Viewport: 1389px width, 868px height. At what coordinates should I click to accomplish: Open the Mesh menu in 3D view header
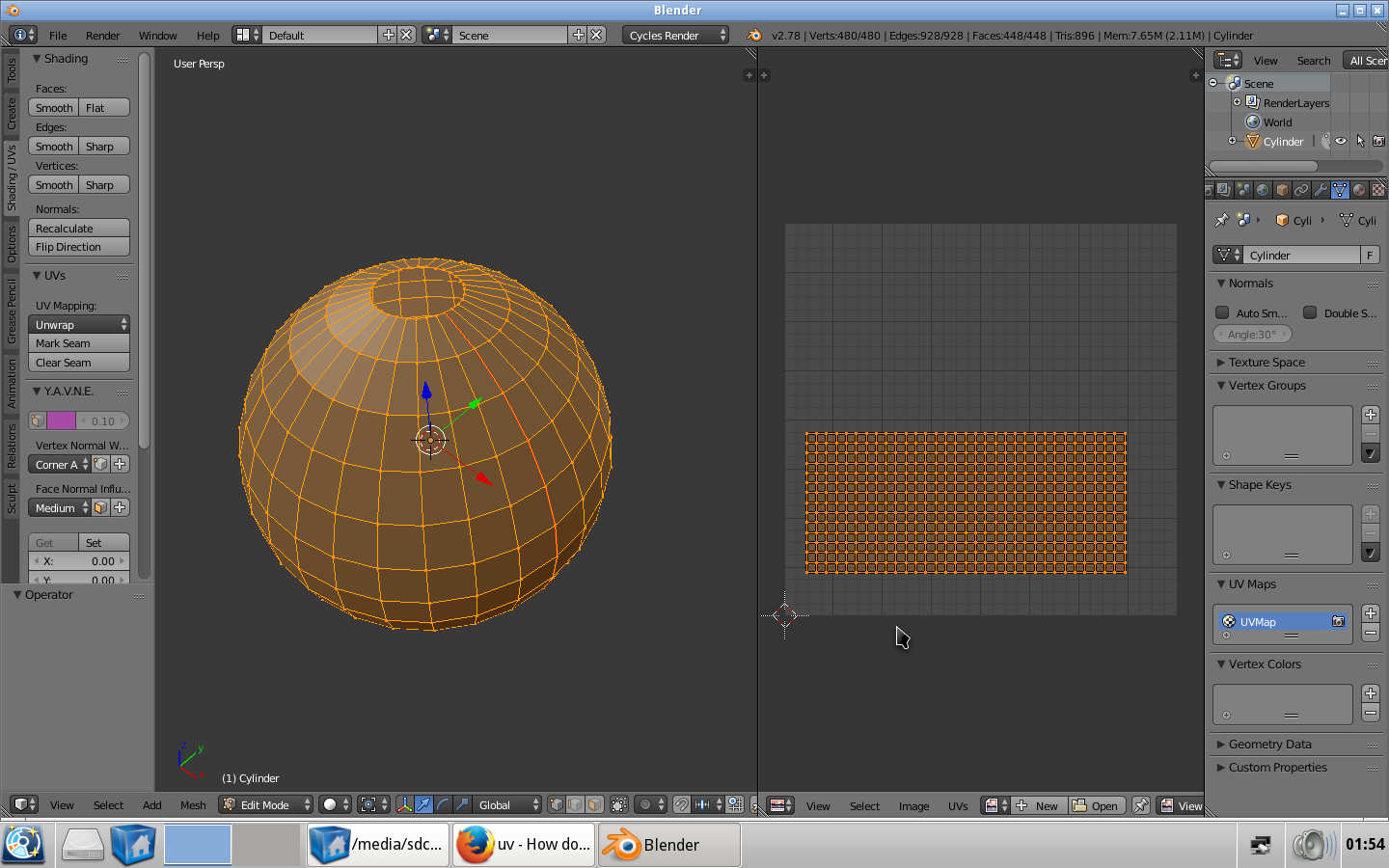(193, 804)
